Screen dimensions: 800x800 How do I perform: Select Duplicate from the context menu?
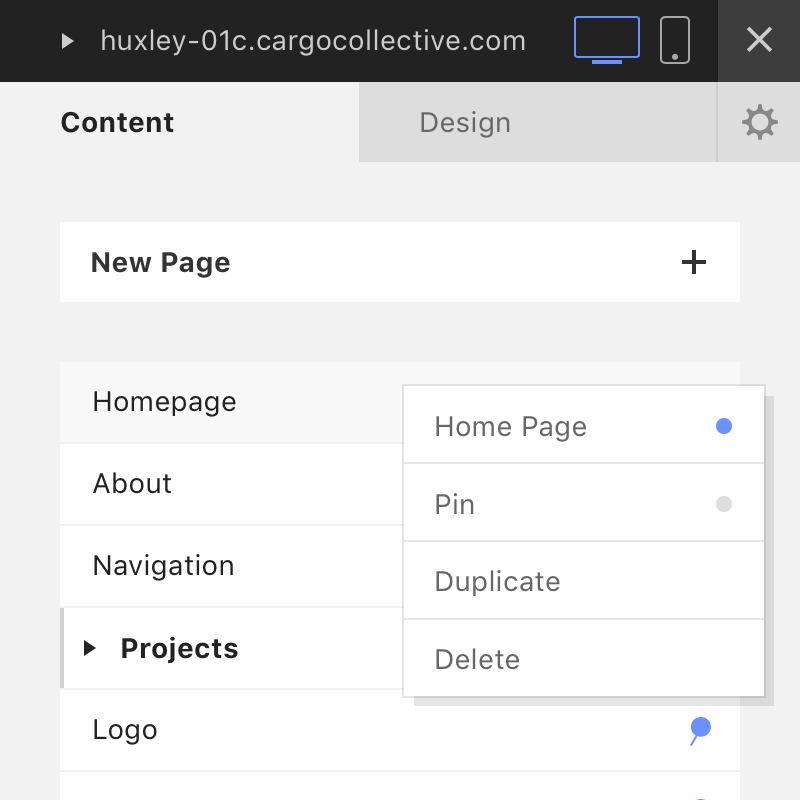coord(497,582)
